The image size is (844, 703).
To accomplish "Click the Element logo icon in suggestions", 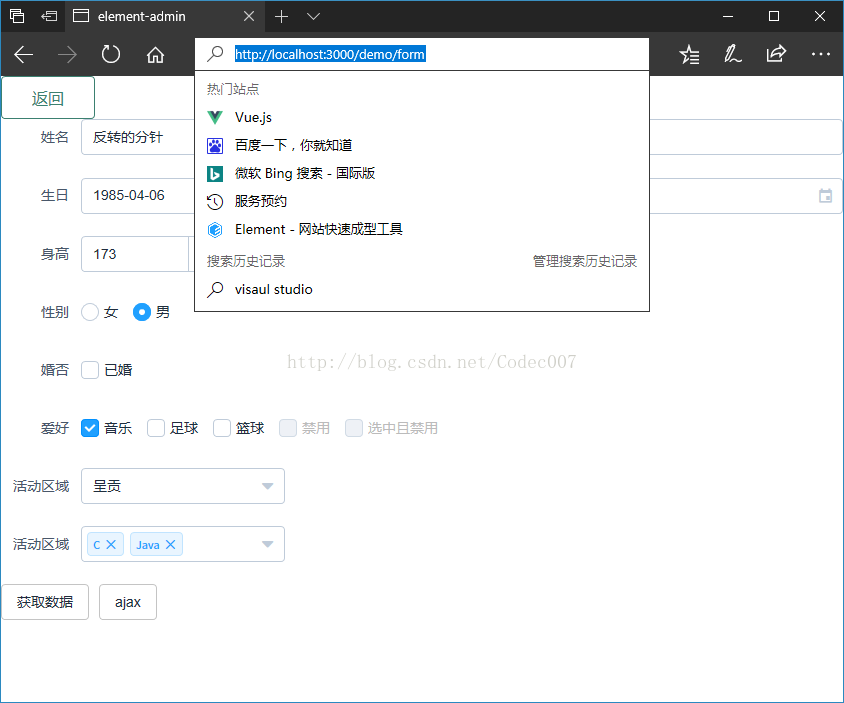I will 215,229.
